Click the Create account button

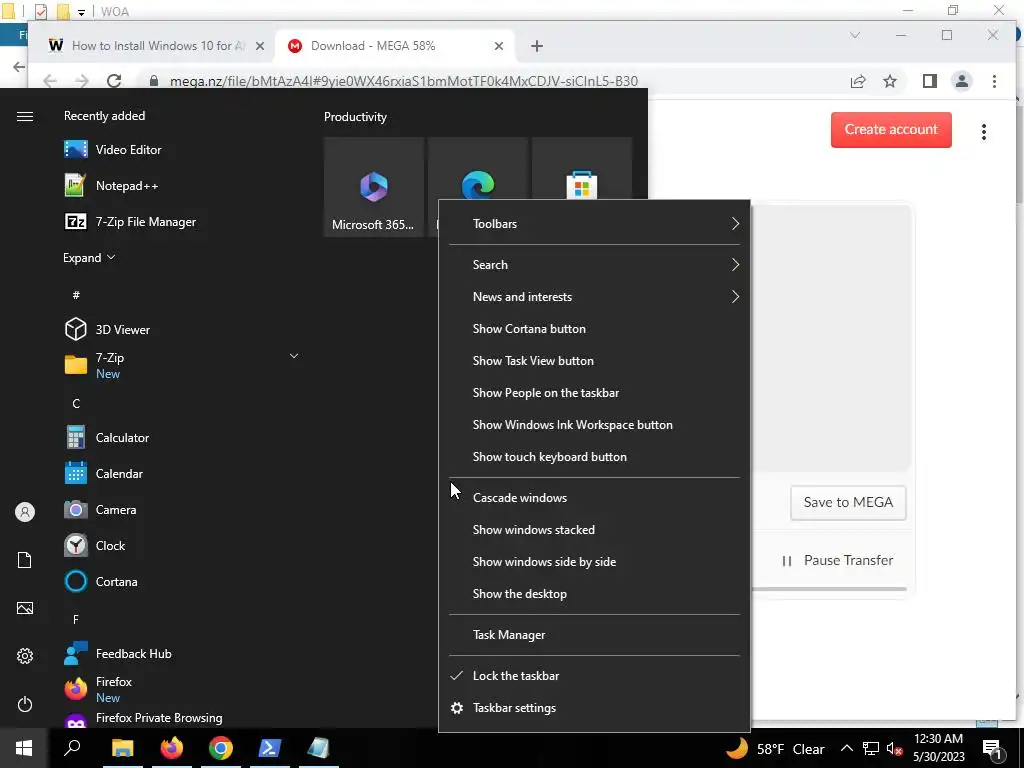tap(891, 130)
